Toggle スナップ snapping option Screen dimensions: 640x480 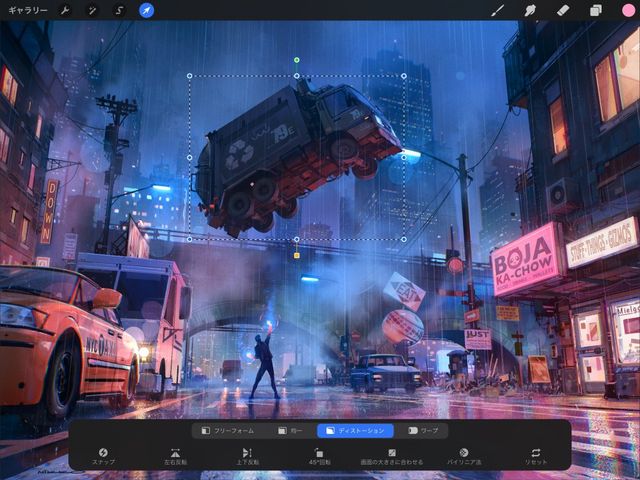coord(103,456)
